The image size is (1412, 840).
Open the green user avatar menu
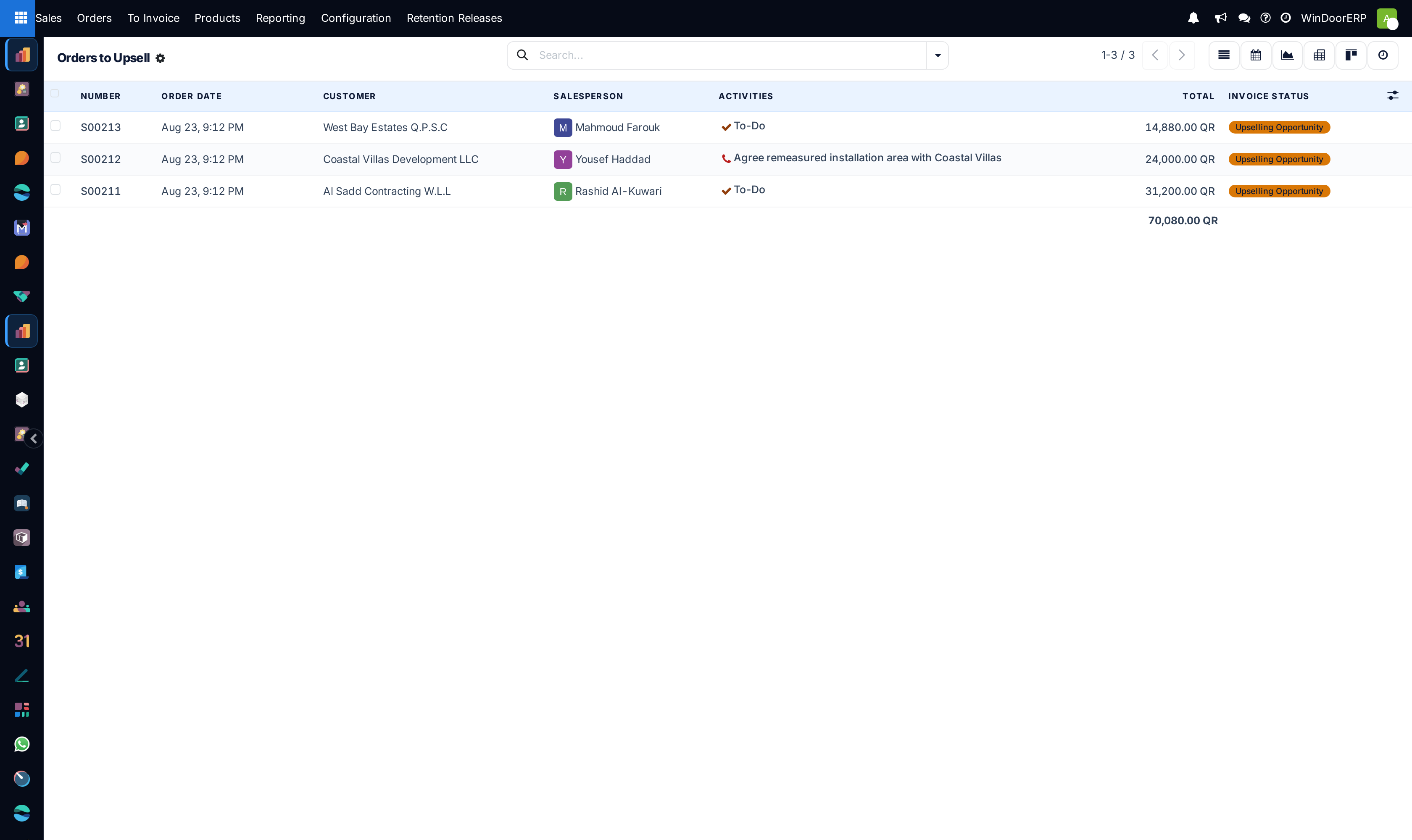click(1386, 18)
